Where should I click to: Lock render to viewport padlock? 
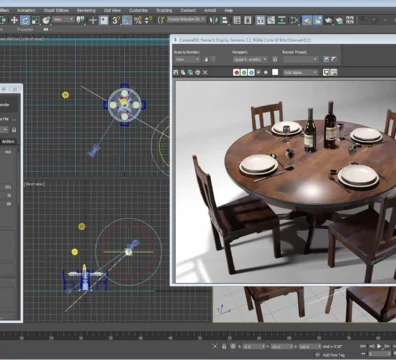pos(275,59)
